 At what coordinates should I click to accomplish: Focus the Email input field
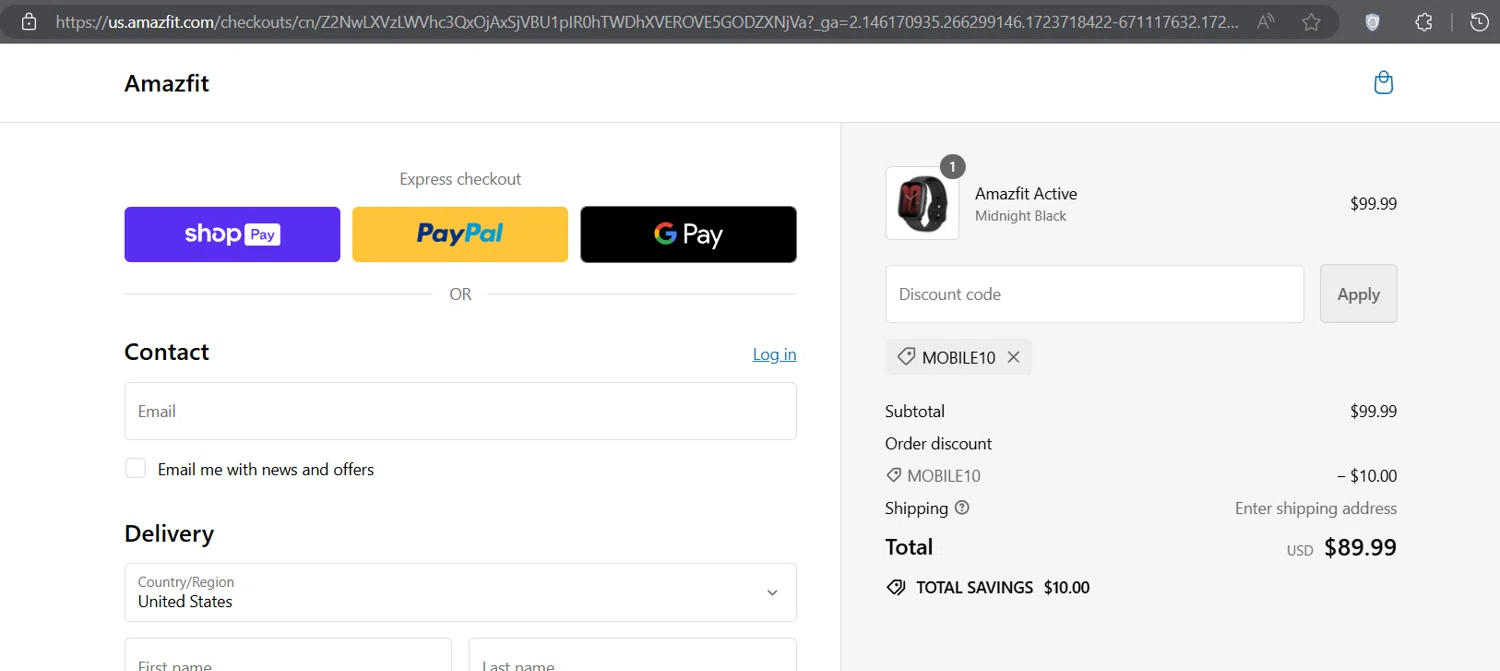tap(460, 411)
